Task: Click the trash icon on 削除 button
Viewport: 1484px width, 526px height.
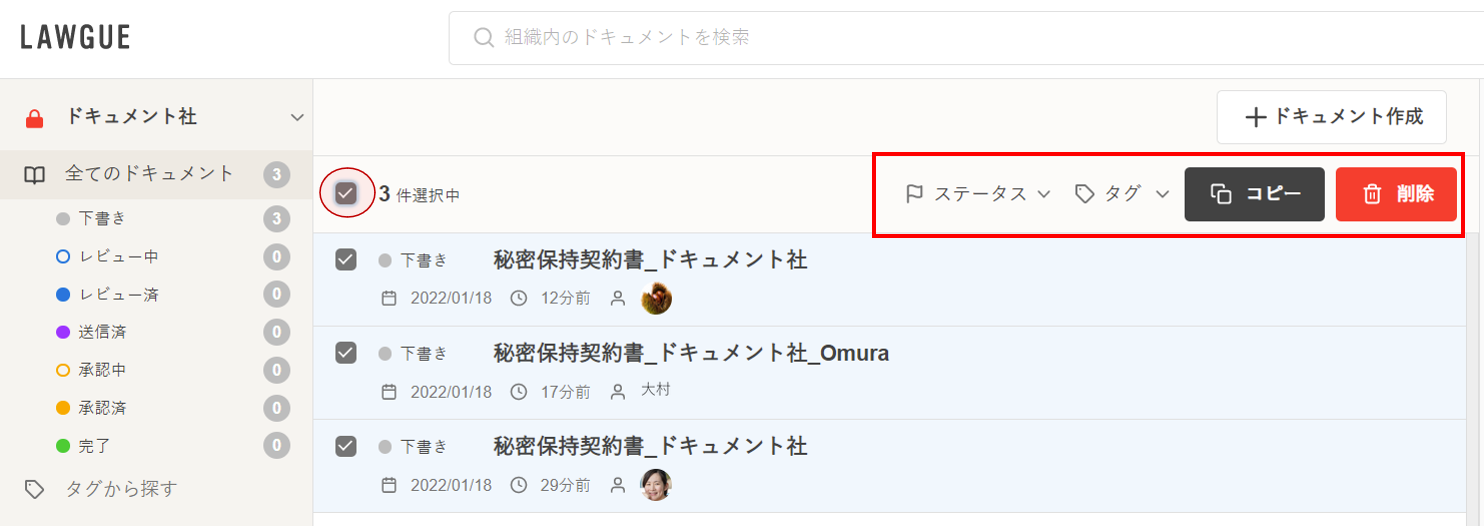Action: tap(1373, 194)
